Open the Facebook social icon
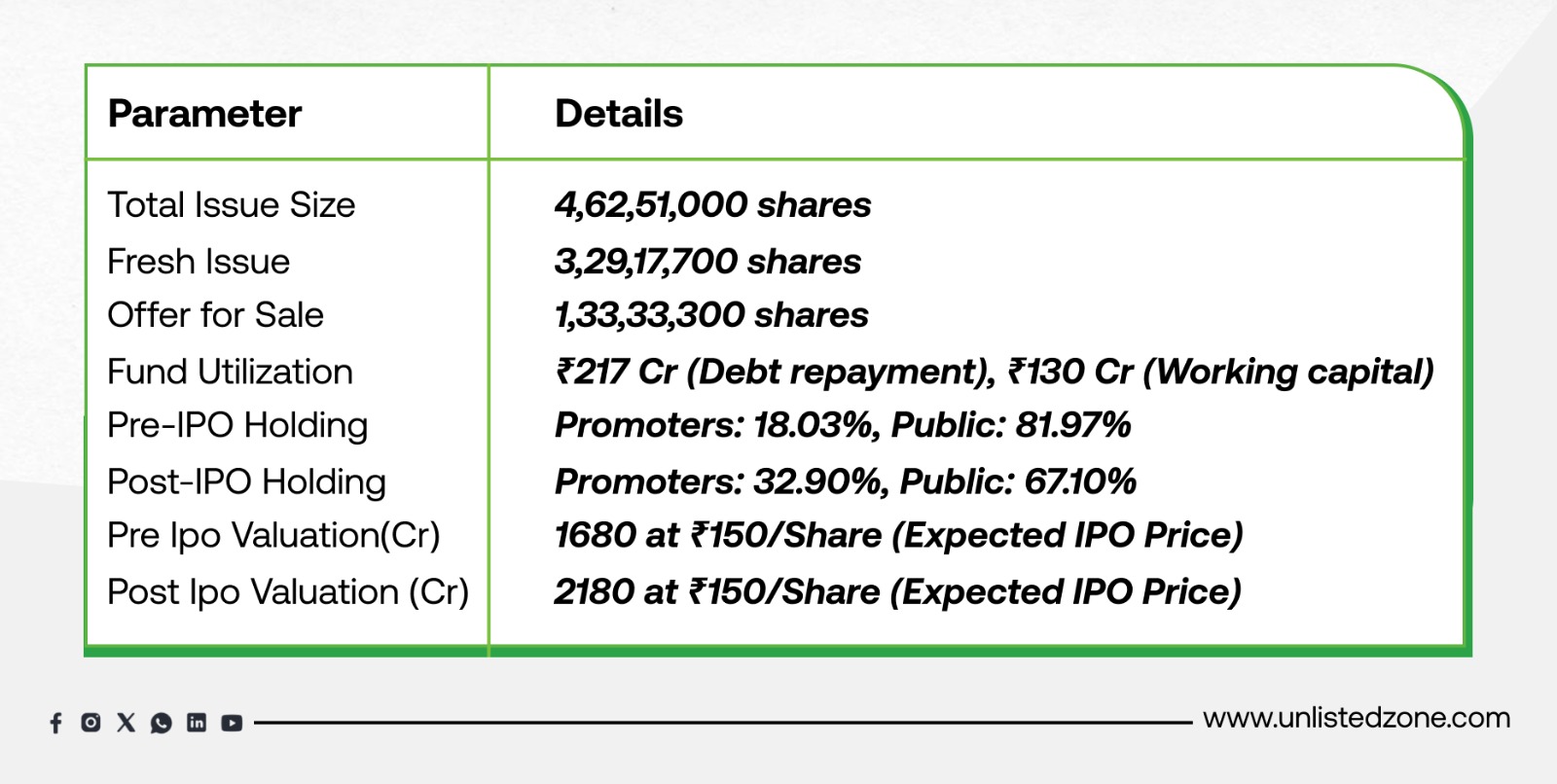The height and width of the screenshot is (784, 1557). [x=55, y=723]
